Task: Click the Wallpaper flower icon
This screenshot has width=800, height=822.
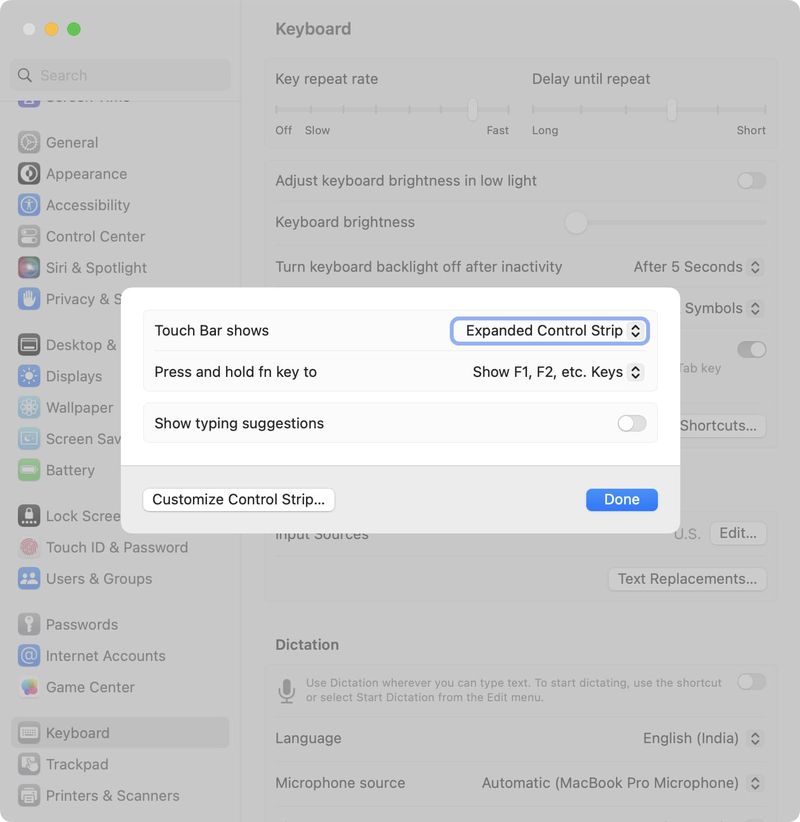Action: [29, 407]
